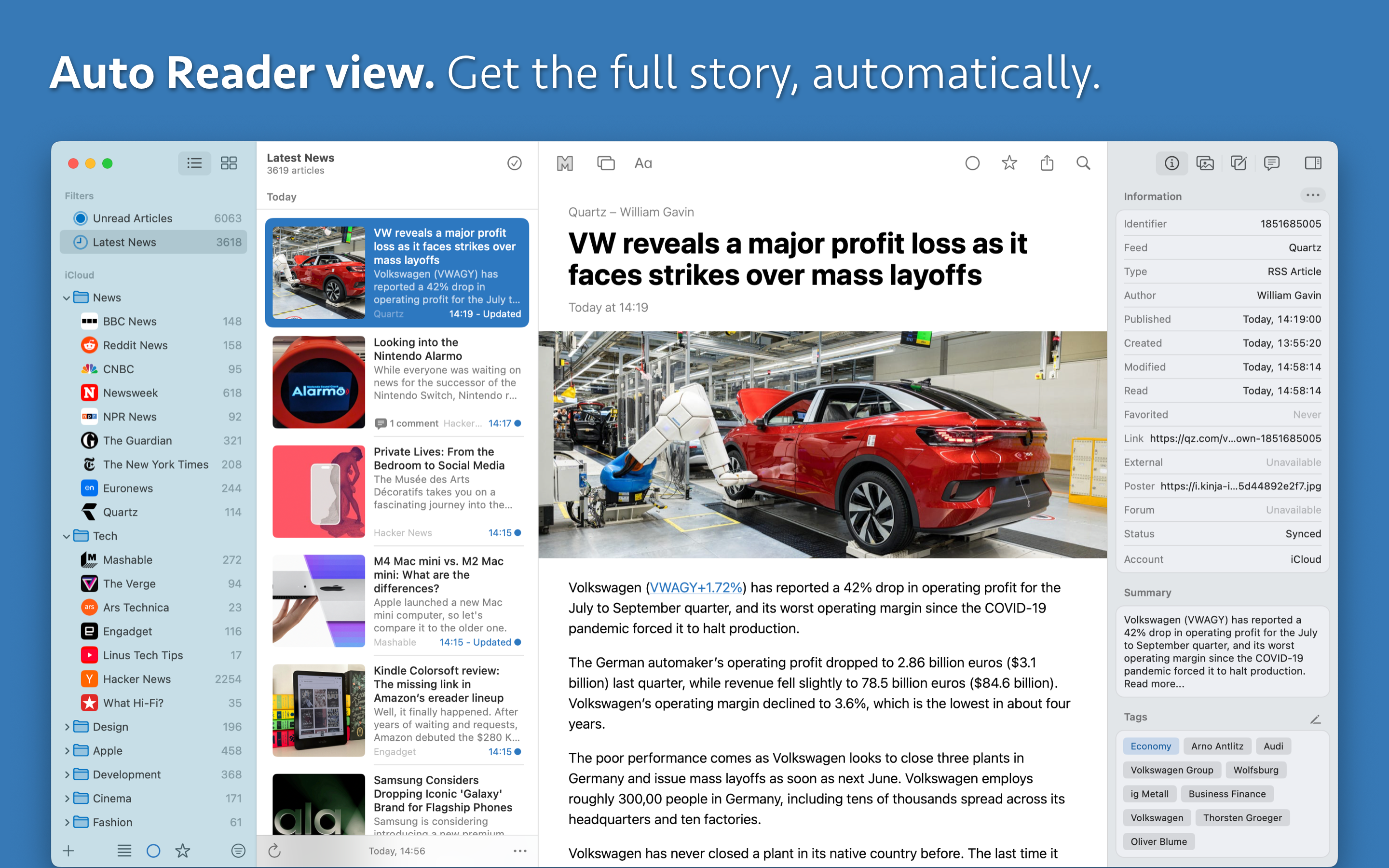Collapse the News folder
The height and width of the screenshot is (868, 1389).
pos(67,298)
